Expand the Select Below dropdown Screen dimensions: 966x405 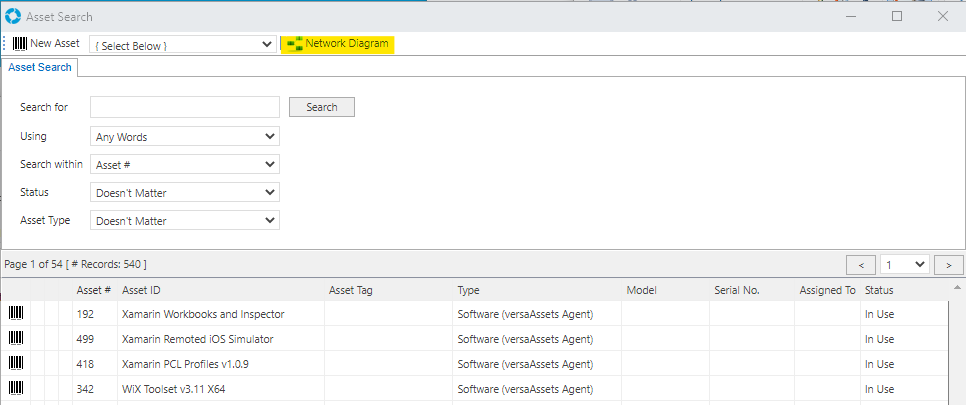(183, 45)
